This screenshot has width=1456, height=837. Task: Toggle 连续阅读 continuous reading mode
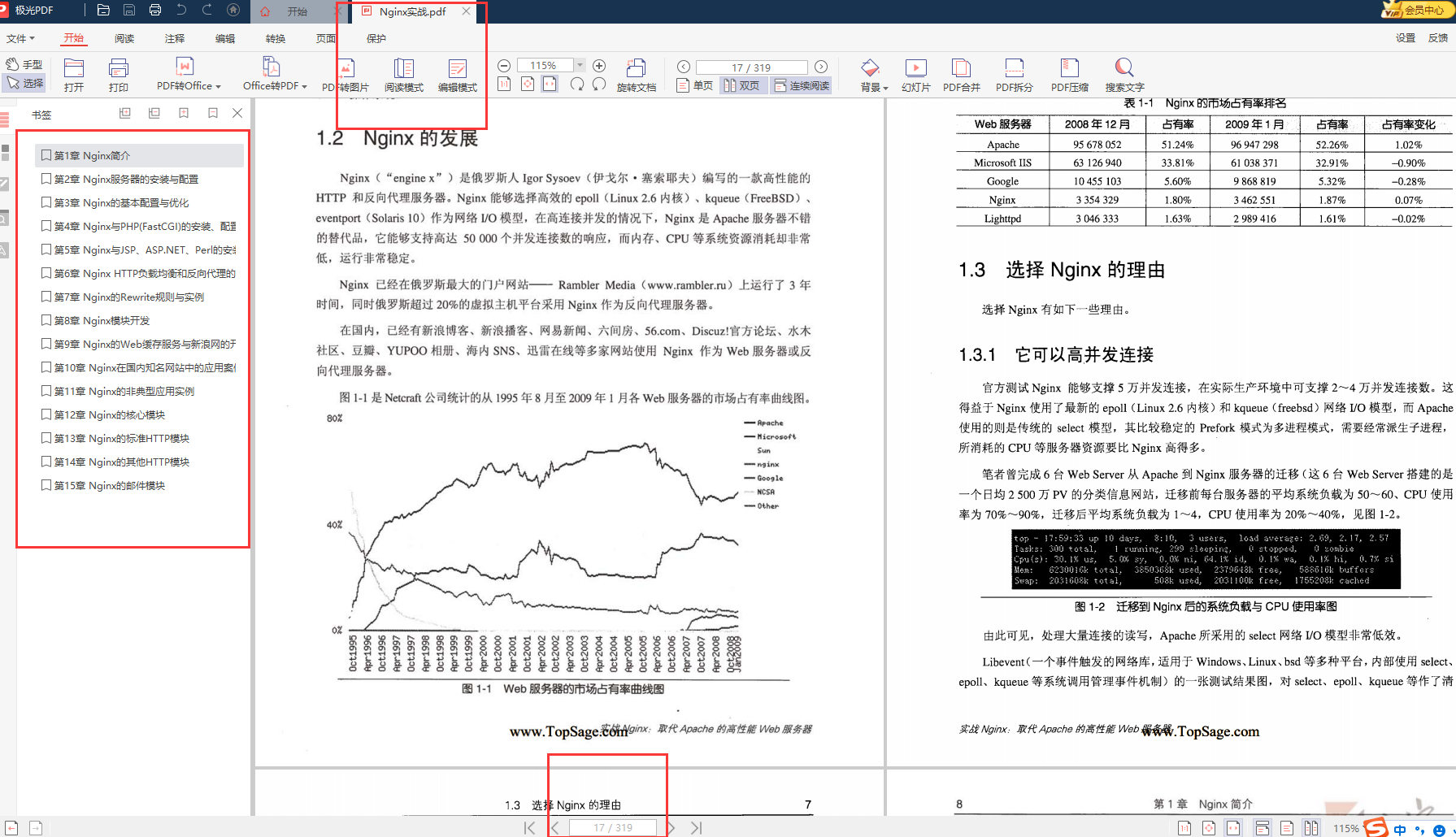pyautogui.click(x=800, y=85)
